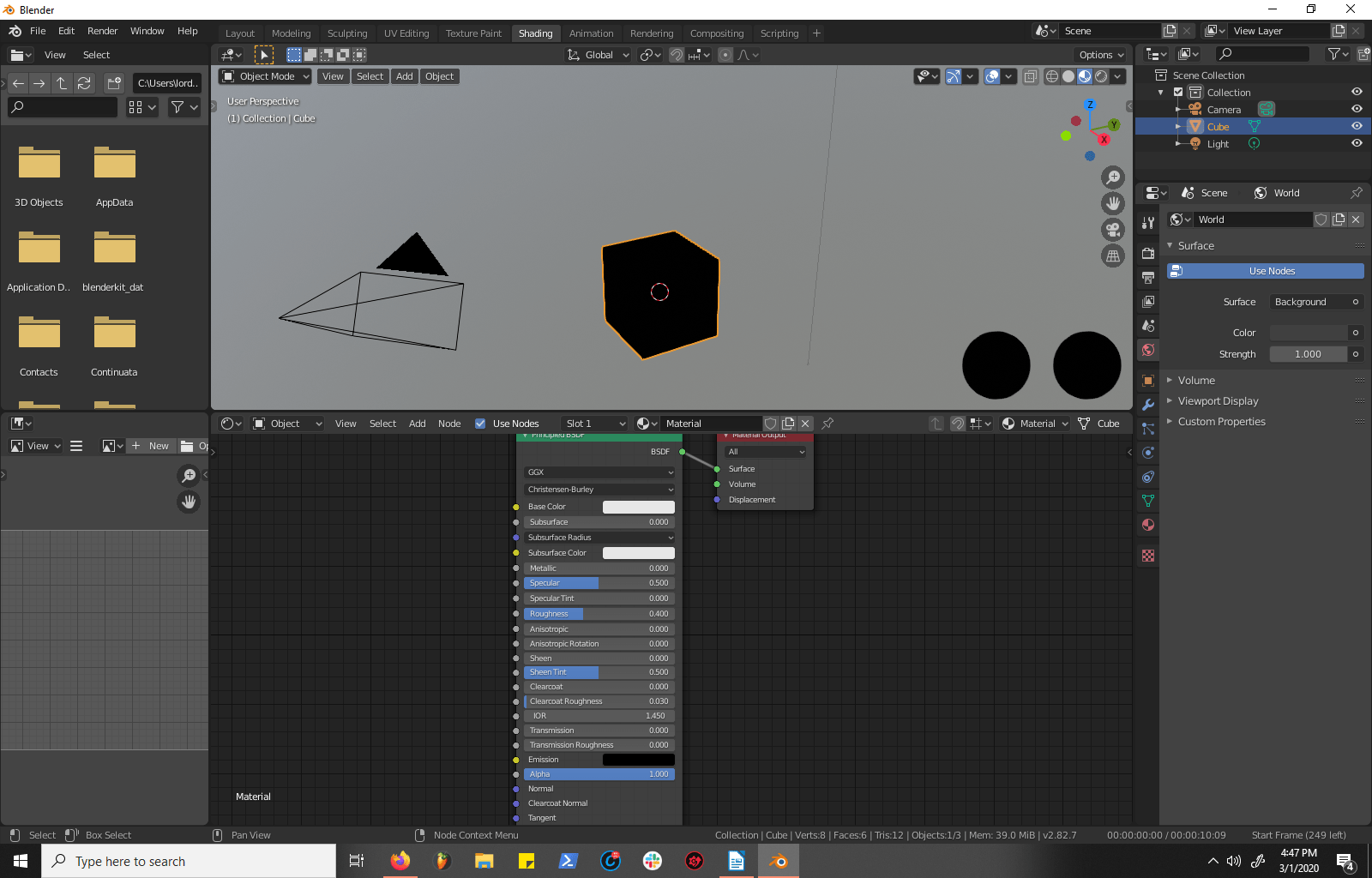Select the Camera icon in the Outliner

(1194, 109)
